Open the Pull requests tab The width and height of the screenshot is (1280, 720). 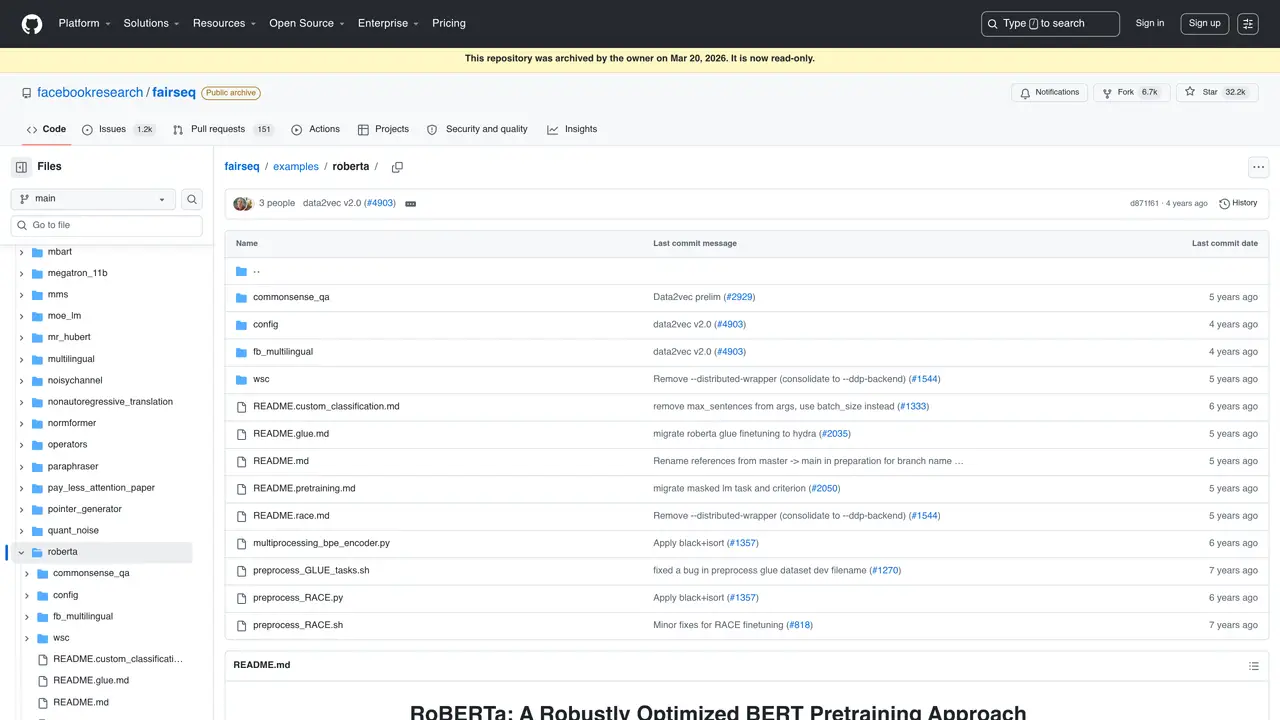pos(222,129)
